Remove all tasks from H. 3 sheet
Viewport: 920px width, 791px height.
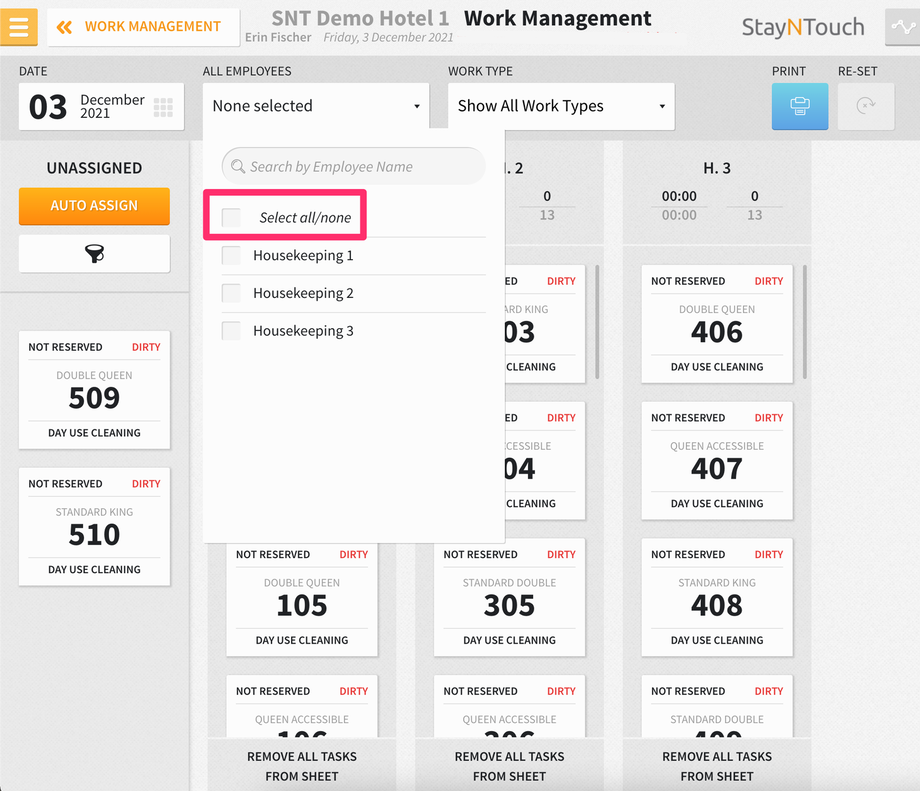pyautogui.click(x=717, y=766)
